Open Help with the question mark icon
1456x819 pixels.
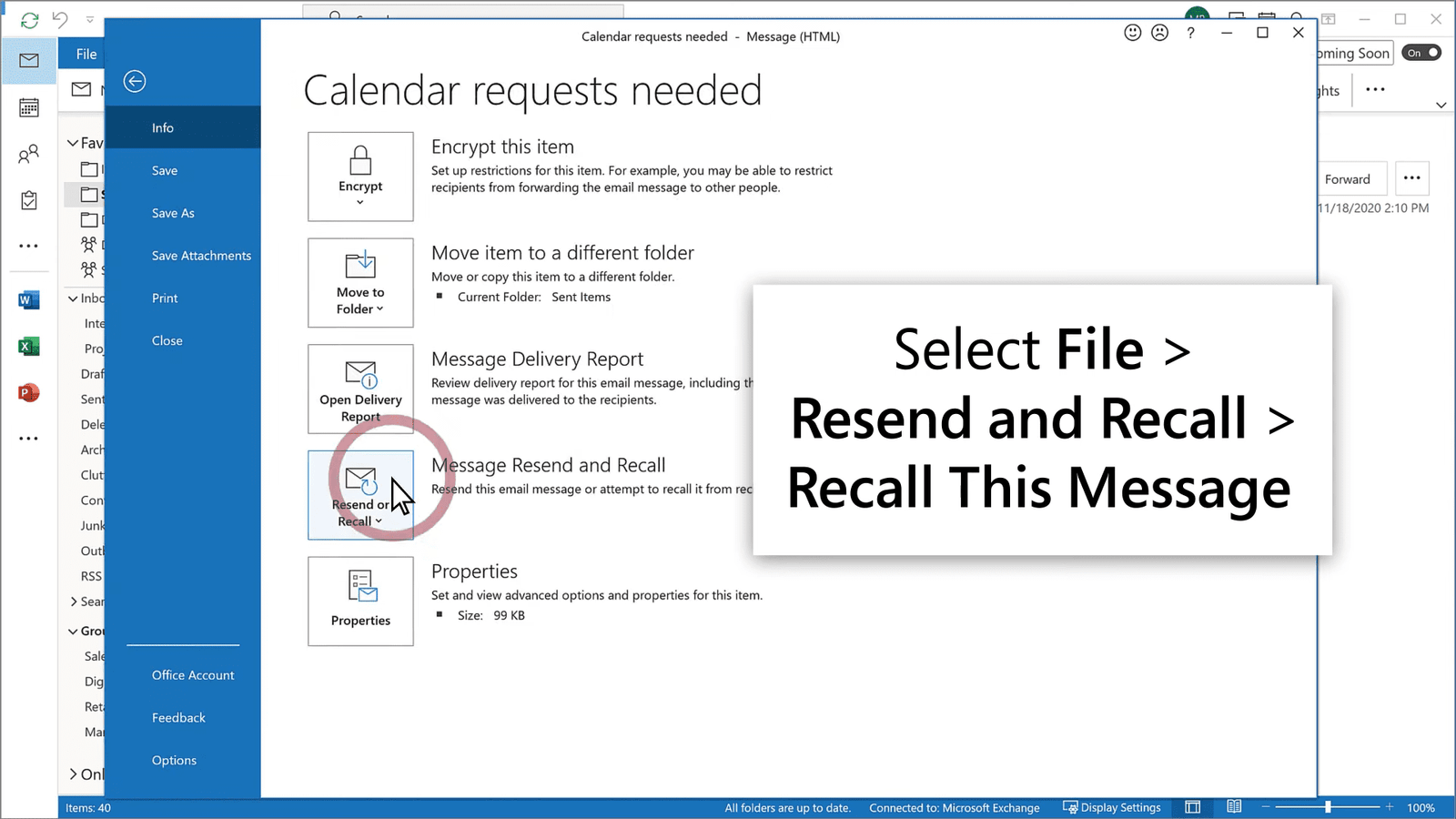[1190, 33]
